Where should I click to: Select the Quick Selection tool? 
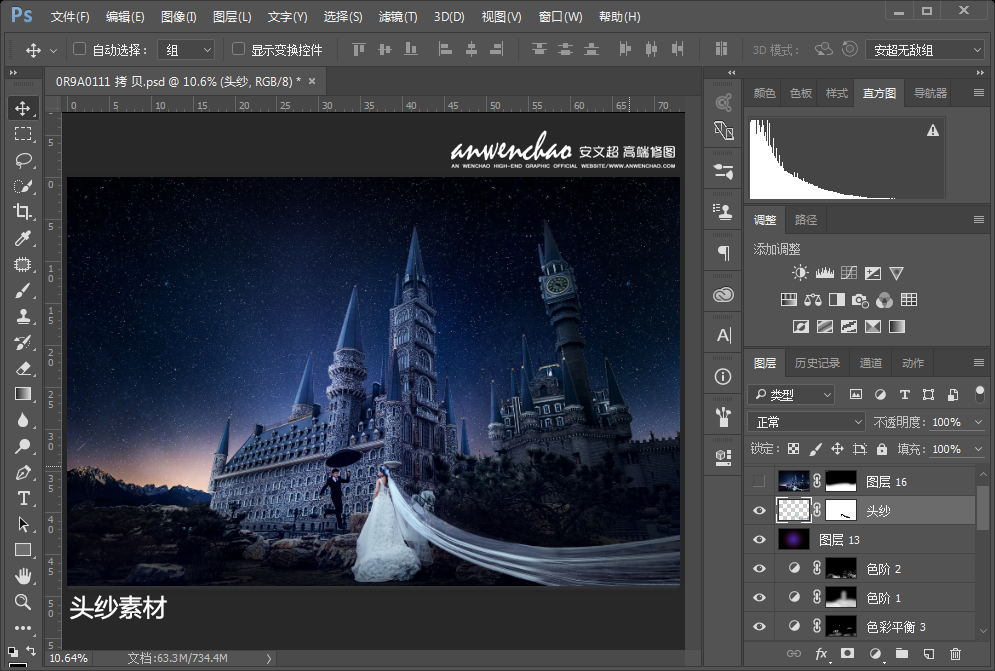coord(23,186)
